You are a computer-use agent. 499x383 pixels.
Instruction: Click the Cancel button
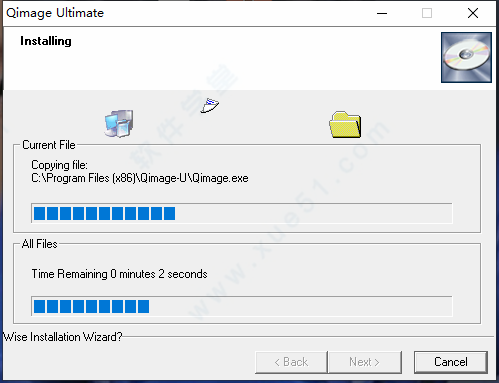[x=451, y=362]
